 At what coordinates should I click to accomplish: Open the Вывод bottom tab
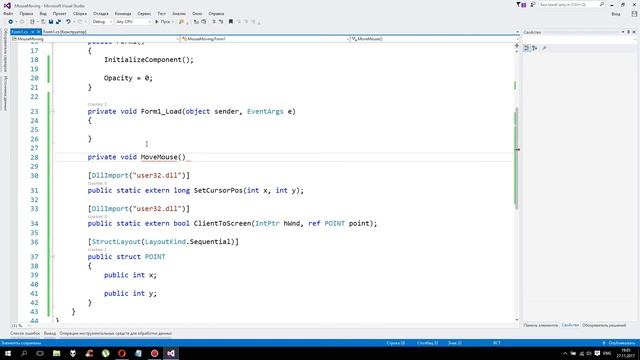pyautogui.click(x=50, y=333)
